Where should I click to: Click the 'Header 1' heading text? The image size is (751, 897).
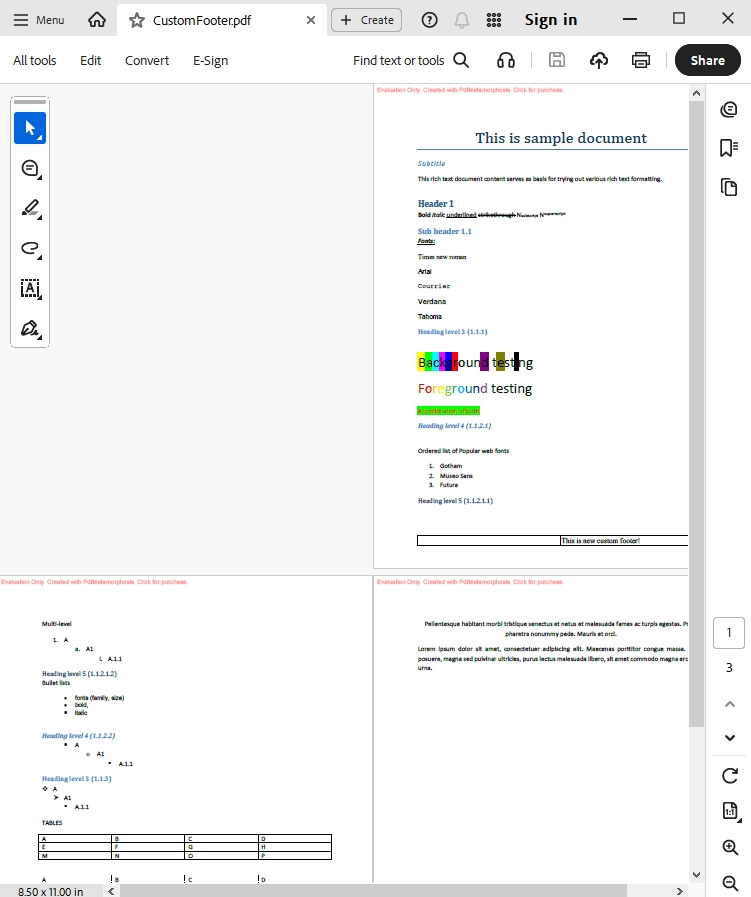(436, 204)
